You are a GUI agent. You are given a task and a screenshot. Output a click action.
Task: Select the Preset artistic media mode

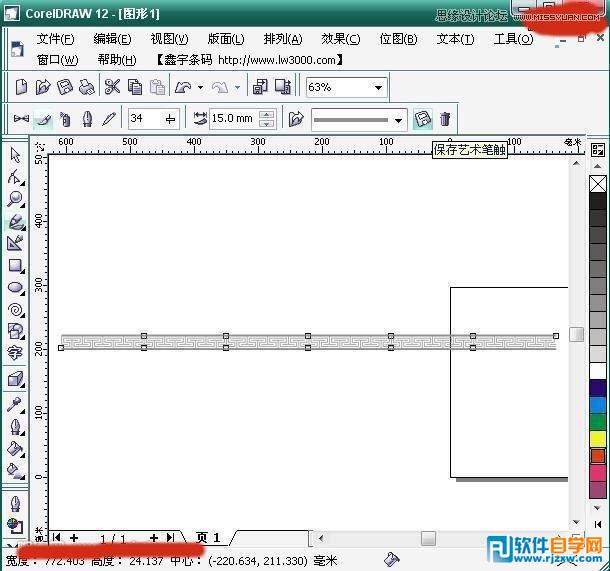[x=21, y=119]
